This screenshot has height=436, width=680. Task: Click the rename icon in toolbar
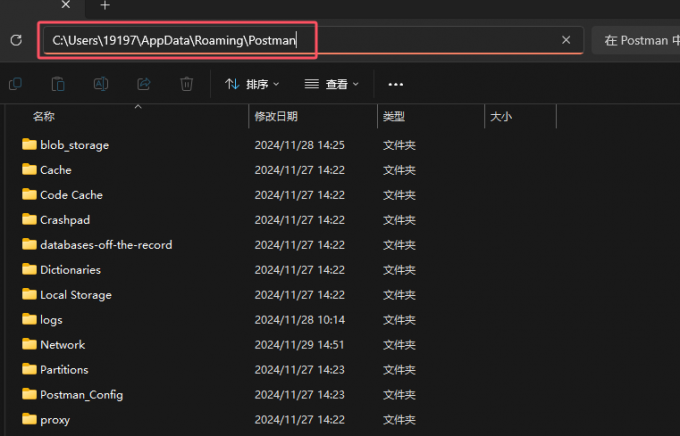coord(101,84)
